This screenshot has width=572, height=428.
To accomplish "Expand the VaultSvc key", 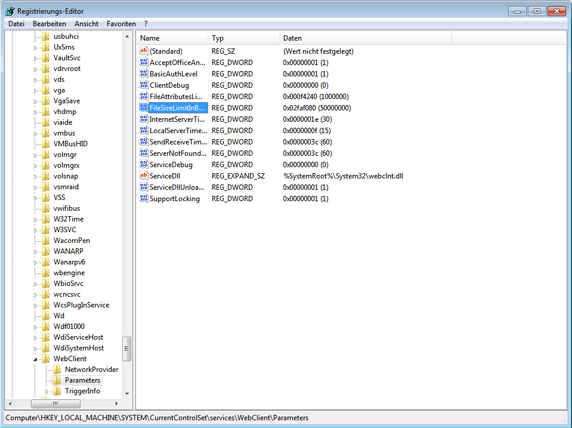I will click(x=35, y=58).
